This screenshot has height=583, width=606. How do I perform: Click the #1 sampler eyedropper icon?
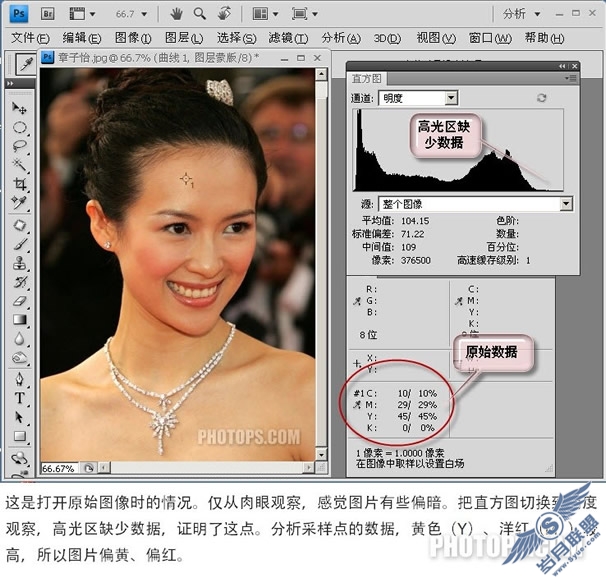[357, 405]
